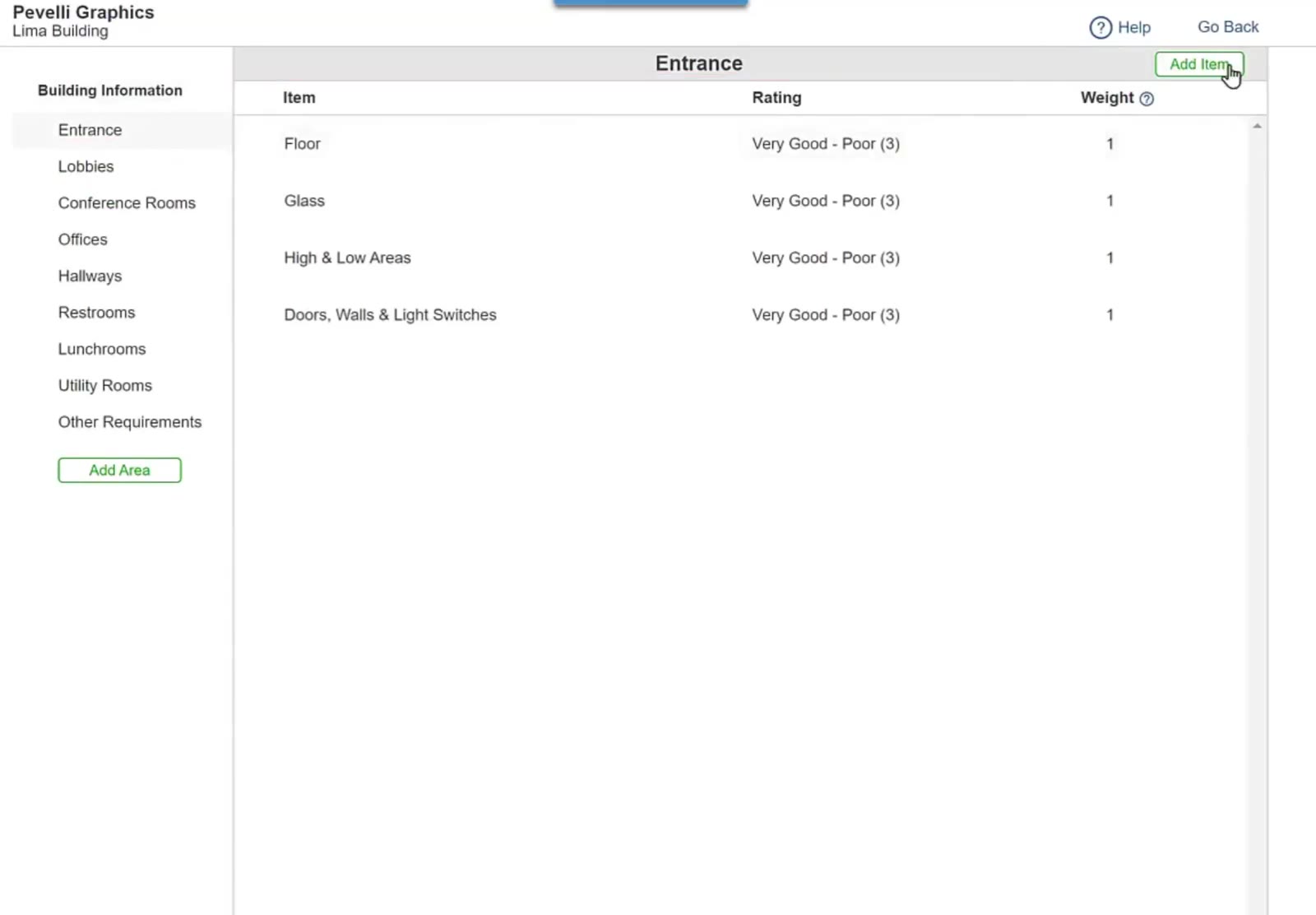
Task: Click the Pevelli Graphics title
Action: tap(83, 12)
